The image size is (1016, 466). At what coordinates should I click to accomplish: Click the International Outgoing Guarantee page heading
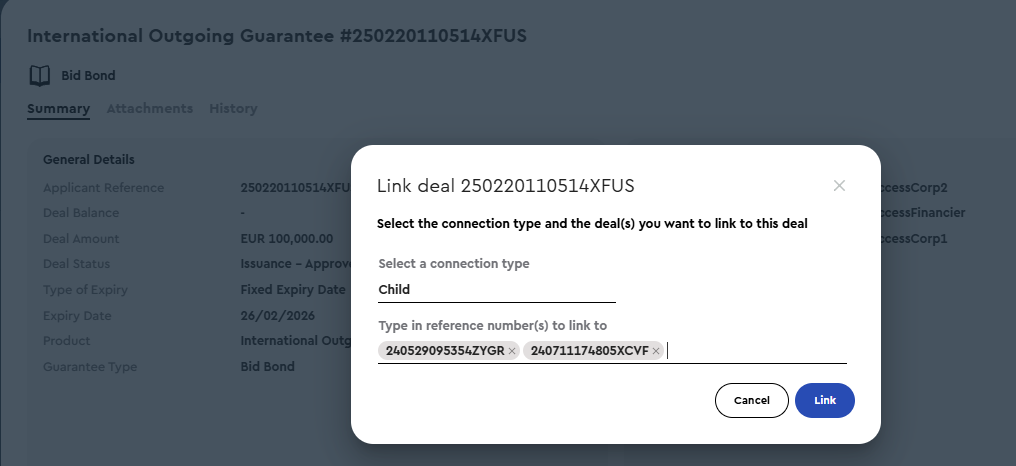pyautogui.click(x=277, y=36)
